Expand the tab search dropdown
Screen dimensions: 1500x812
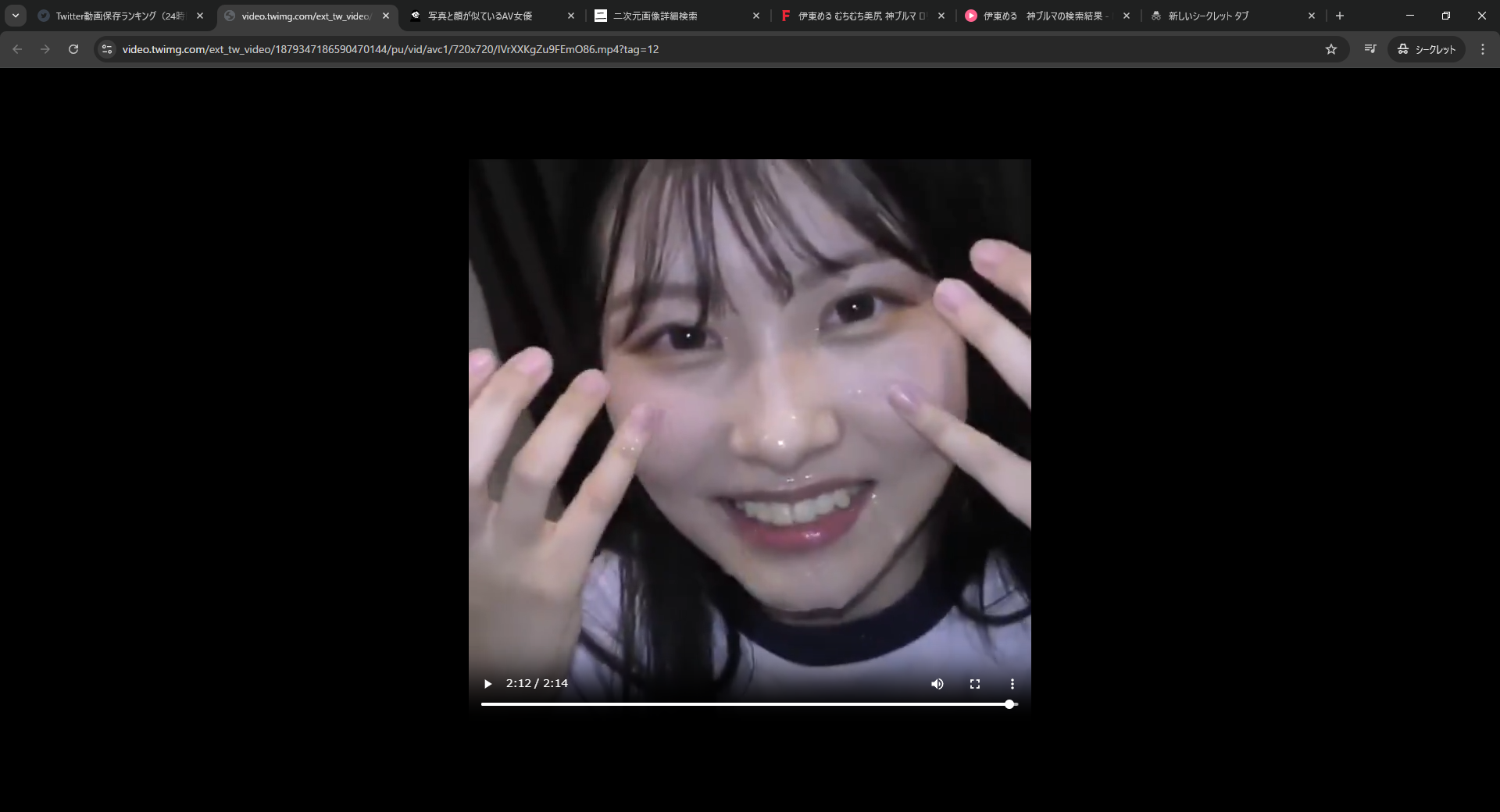[15, 16]
